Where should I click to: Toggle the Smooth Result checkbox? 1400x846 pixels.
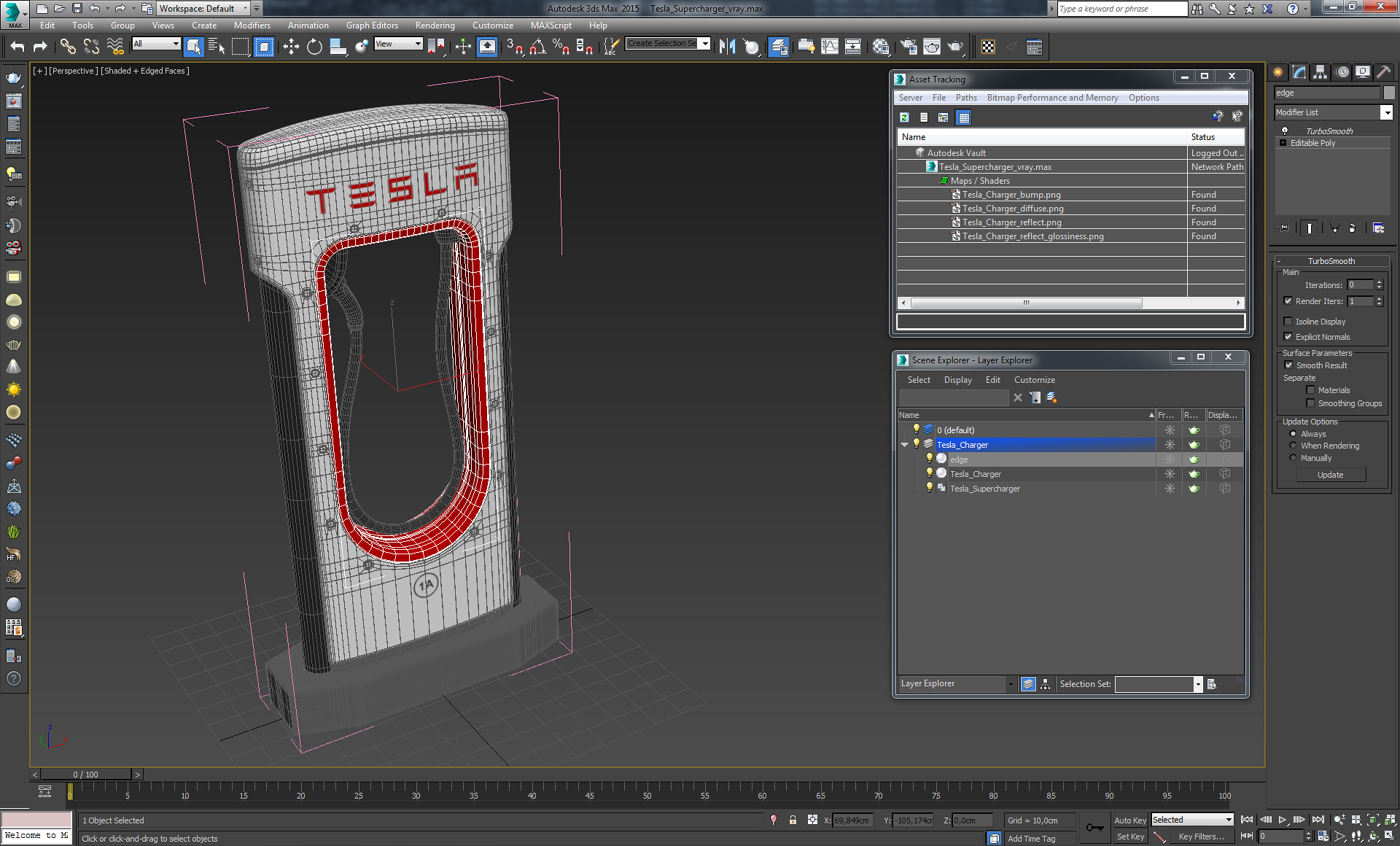click(x=1288, y=365)
